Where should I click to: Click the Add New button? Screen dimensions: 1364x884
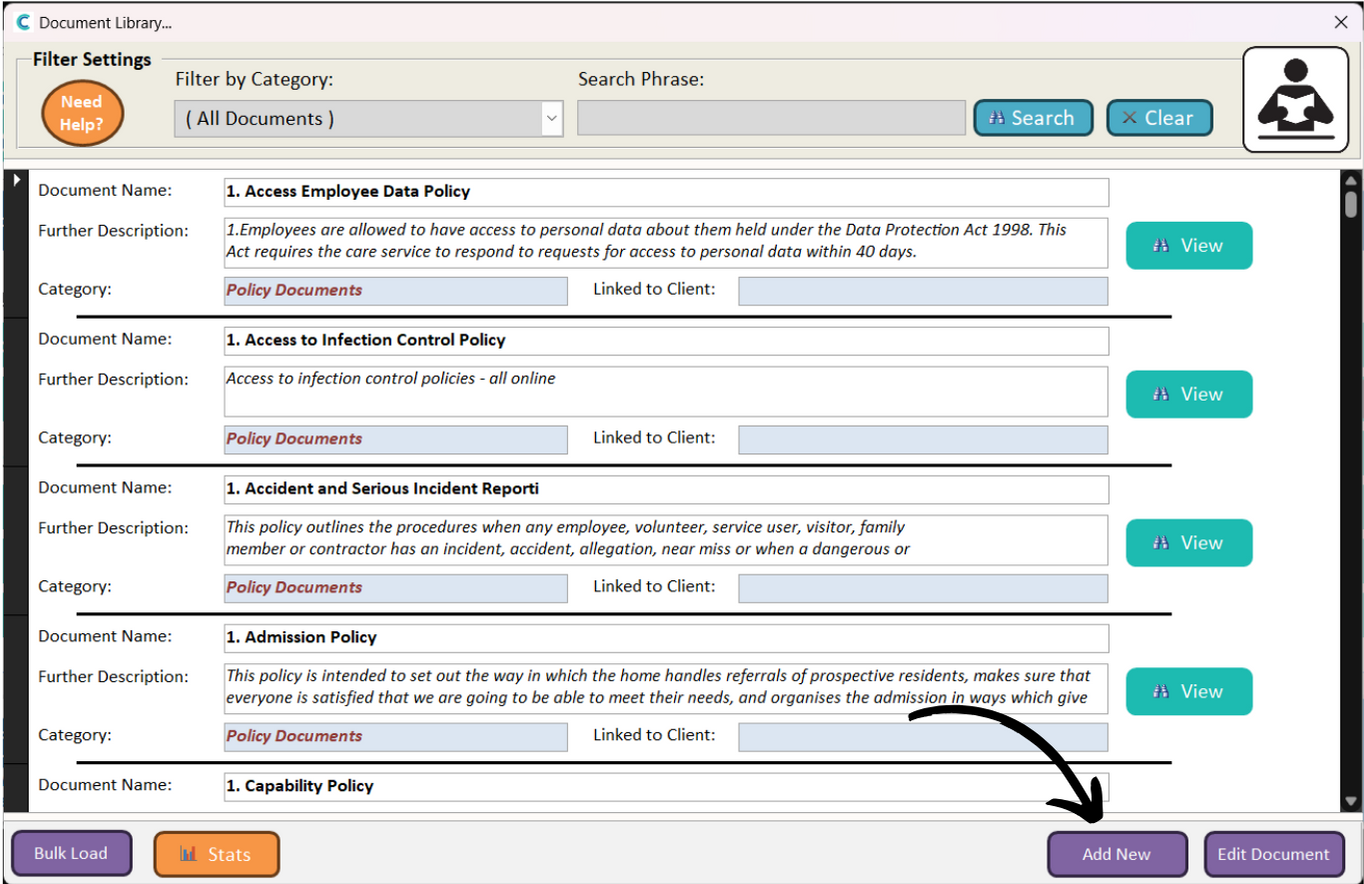coord(1117,854)
